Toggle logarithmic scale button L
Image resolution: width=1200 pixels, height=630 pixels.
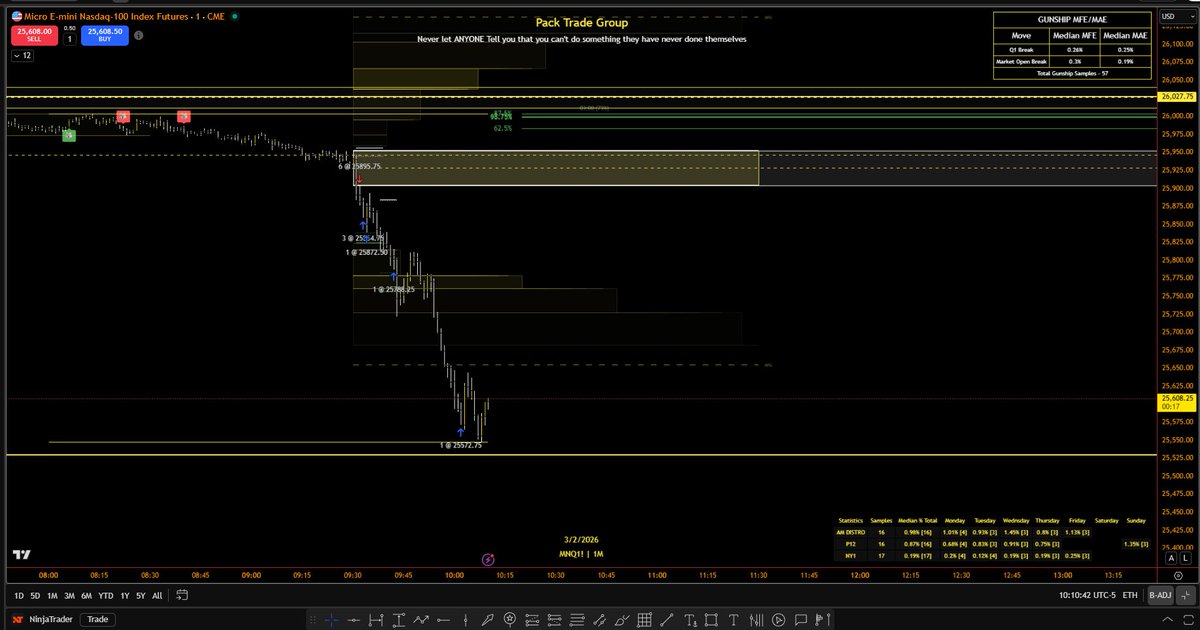[x=1187, y=559]
